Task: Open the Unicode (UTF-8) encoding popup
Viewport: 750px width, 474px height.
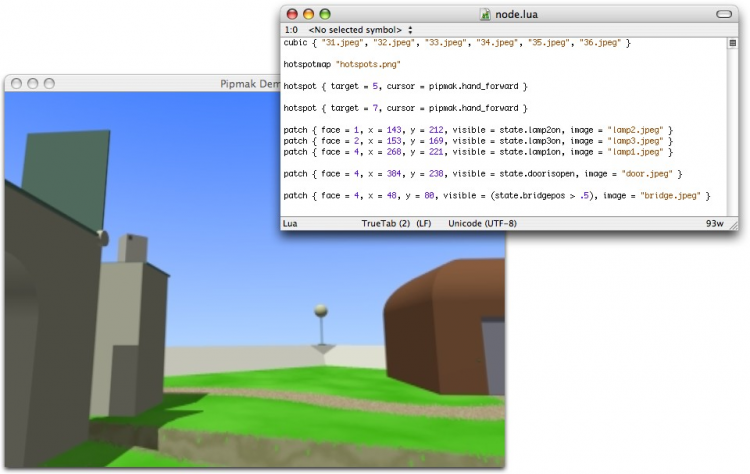Action: point(482,223)
